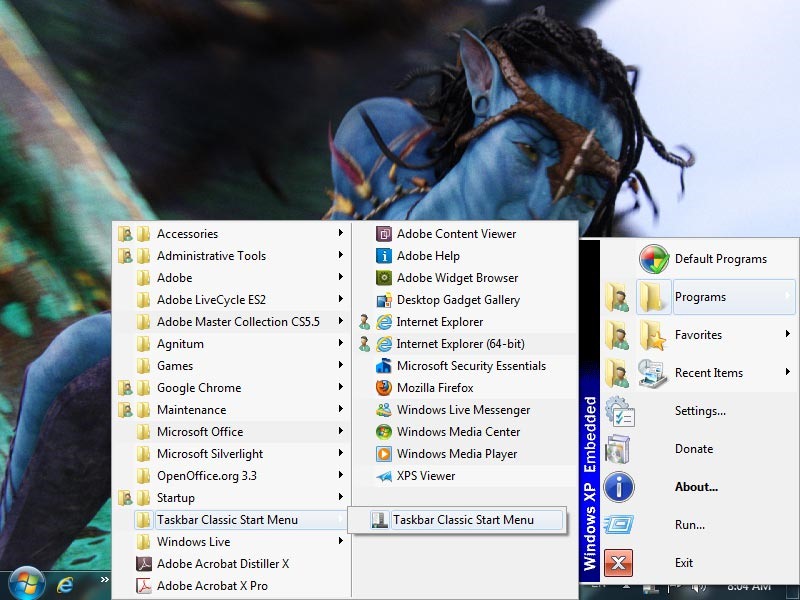
Task: Expand the Favorites submenu arrow
Action: [x=788, y=334]
